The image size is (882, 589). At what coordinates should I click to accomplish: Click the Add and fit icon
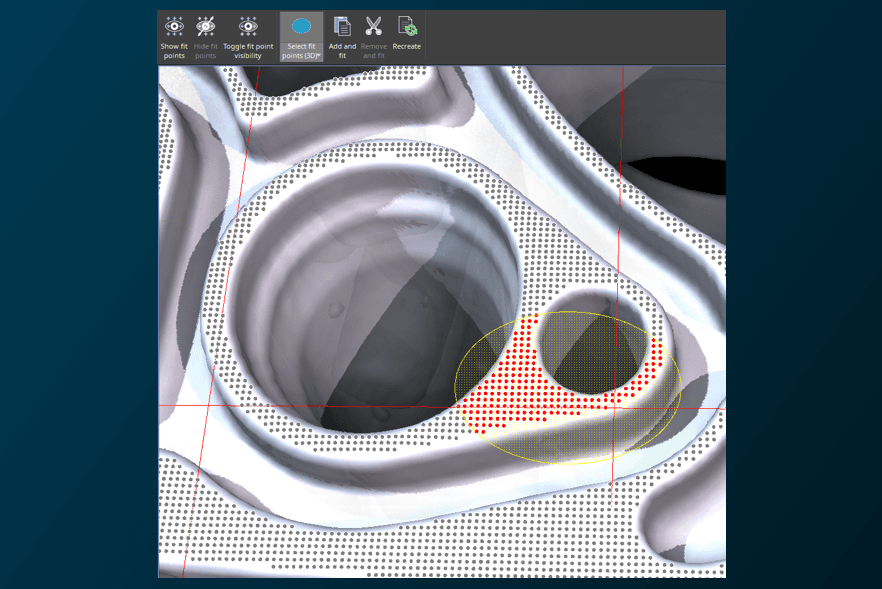pos(342,27)
